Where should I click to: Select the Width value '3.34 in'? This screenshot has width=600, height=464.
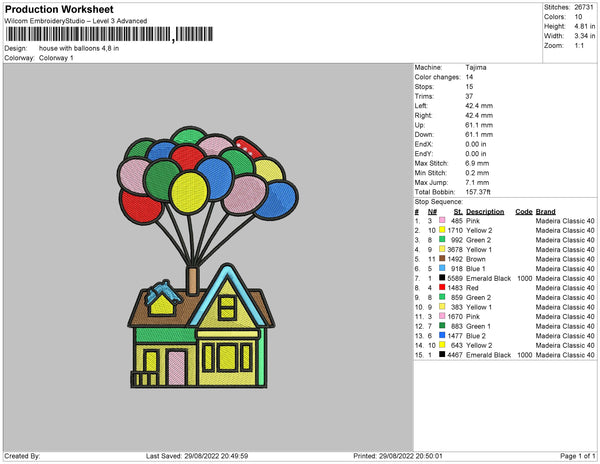click(585, 36)
